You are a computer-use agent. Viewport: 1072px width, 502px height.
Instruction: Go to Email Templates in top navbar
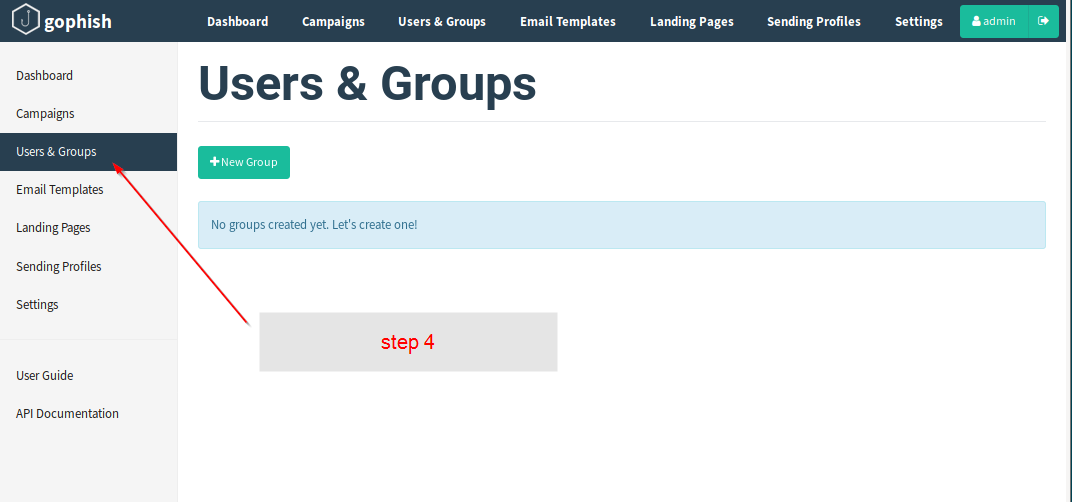click(x=567, y=21)
